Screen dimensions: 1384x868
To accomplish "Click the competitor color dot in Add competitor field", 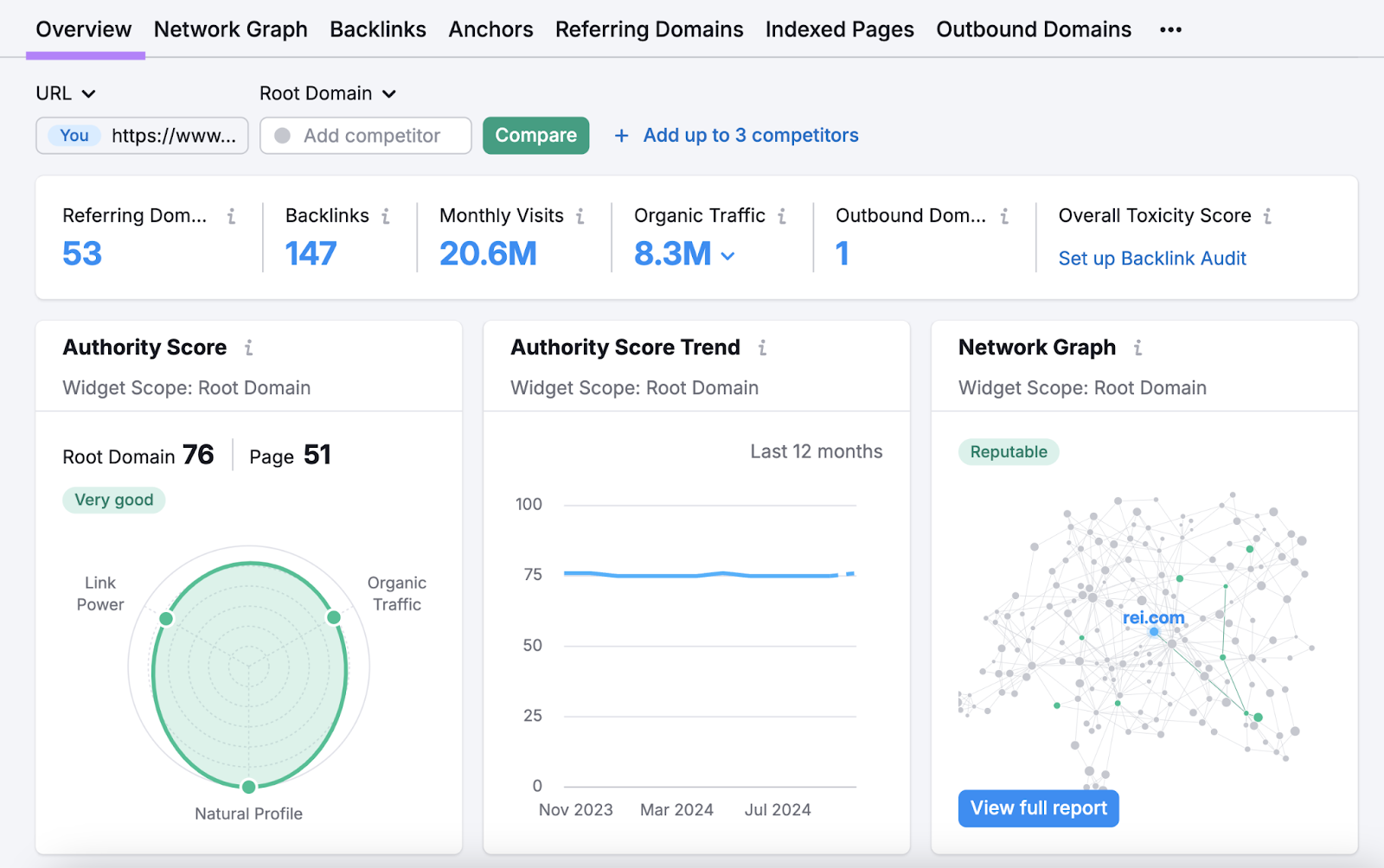I will (x=281, y=136).
